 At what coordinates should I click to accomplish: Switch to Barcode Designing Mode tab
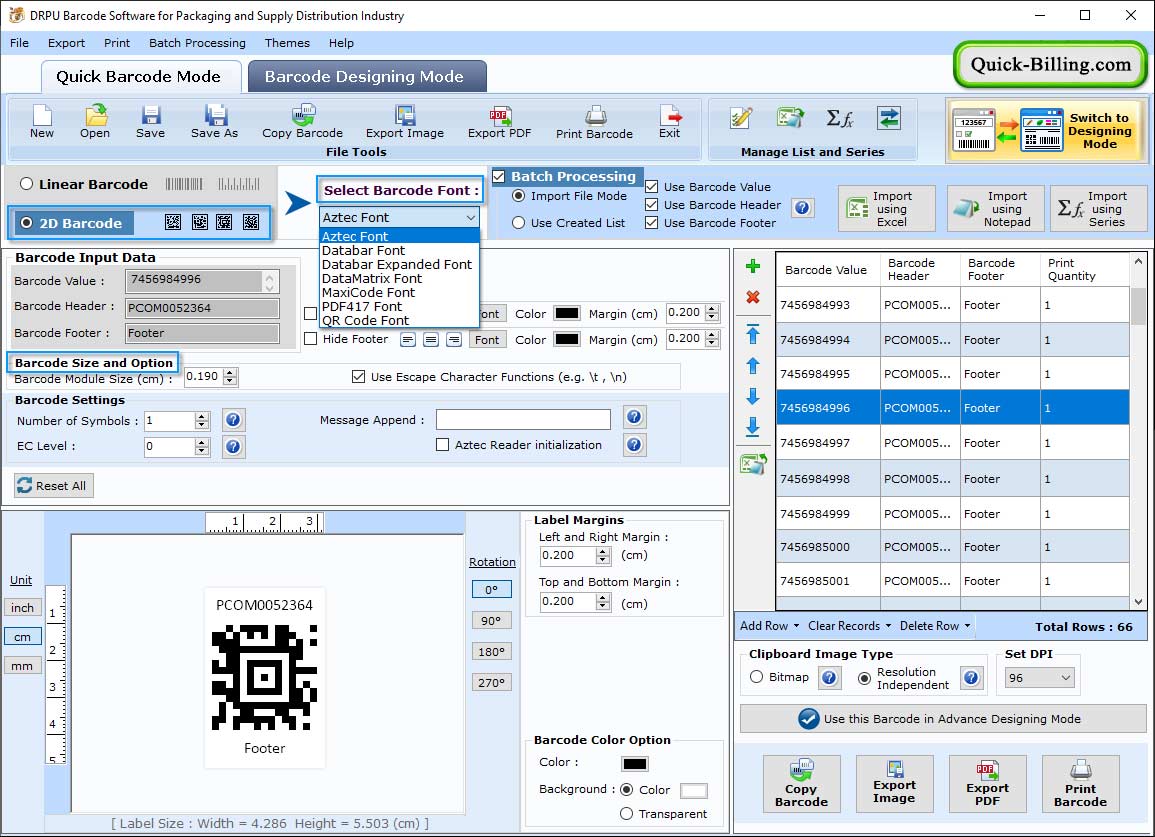click(x=367, y=77)
